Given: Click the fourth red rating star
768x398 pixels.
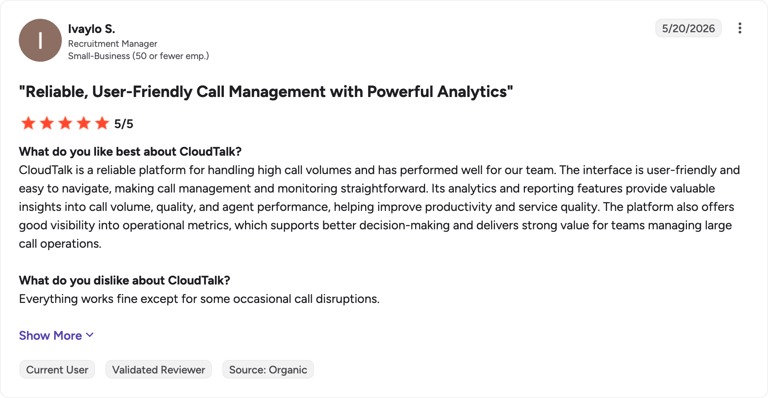Looking at the screenshot, I should [x=84, y=123].
